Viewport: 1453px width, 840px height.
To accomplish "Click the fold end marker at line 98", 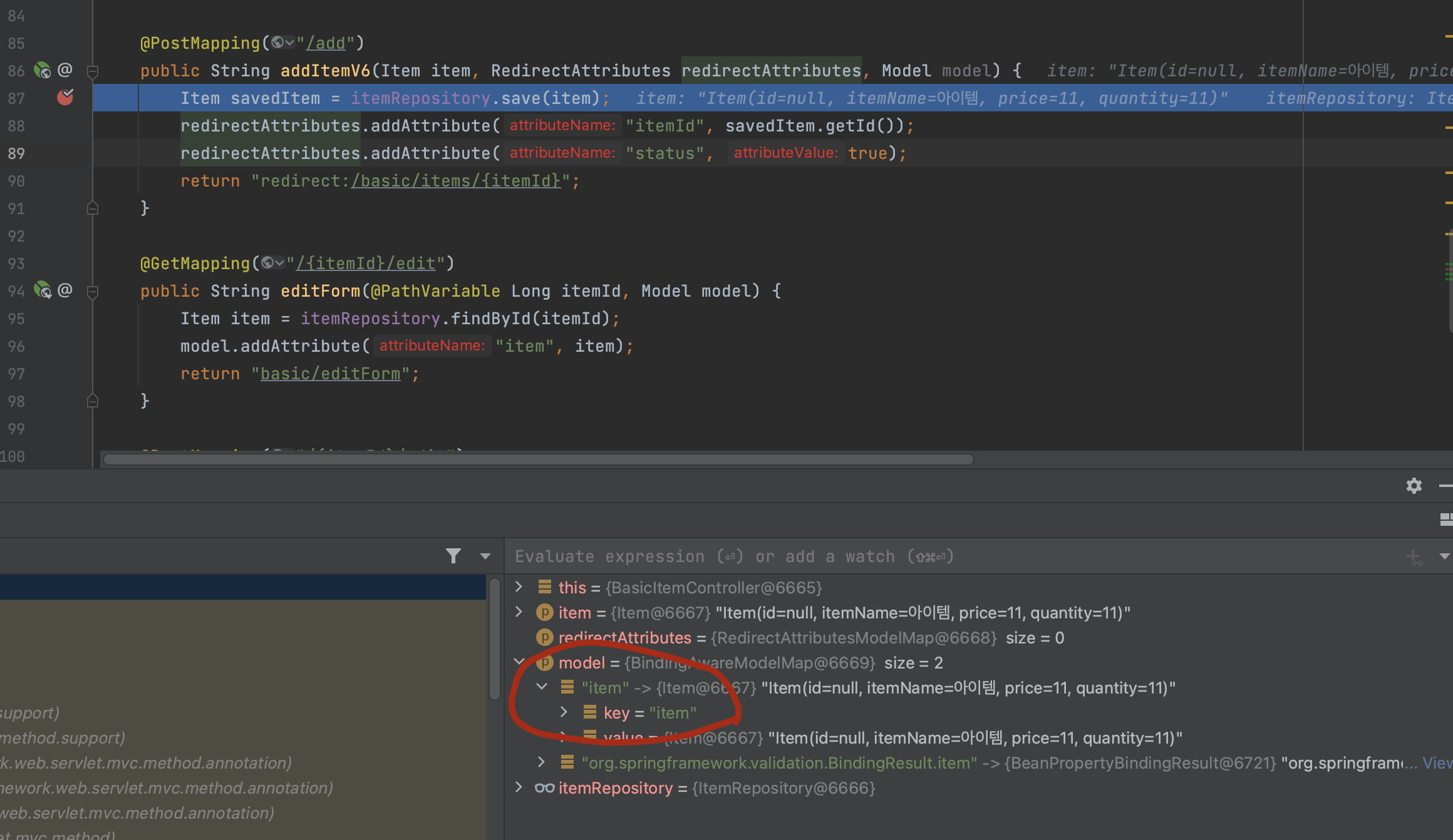I will 93,401.
